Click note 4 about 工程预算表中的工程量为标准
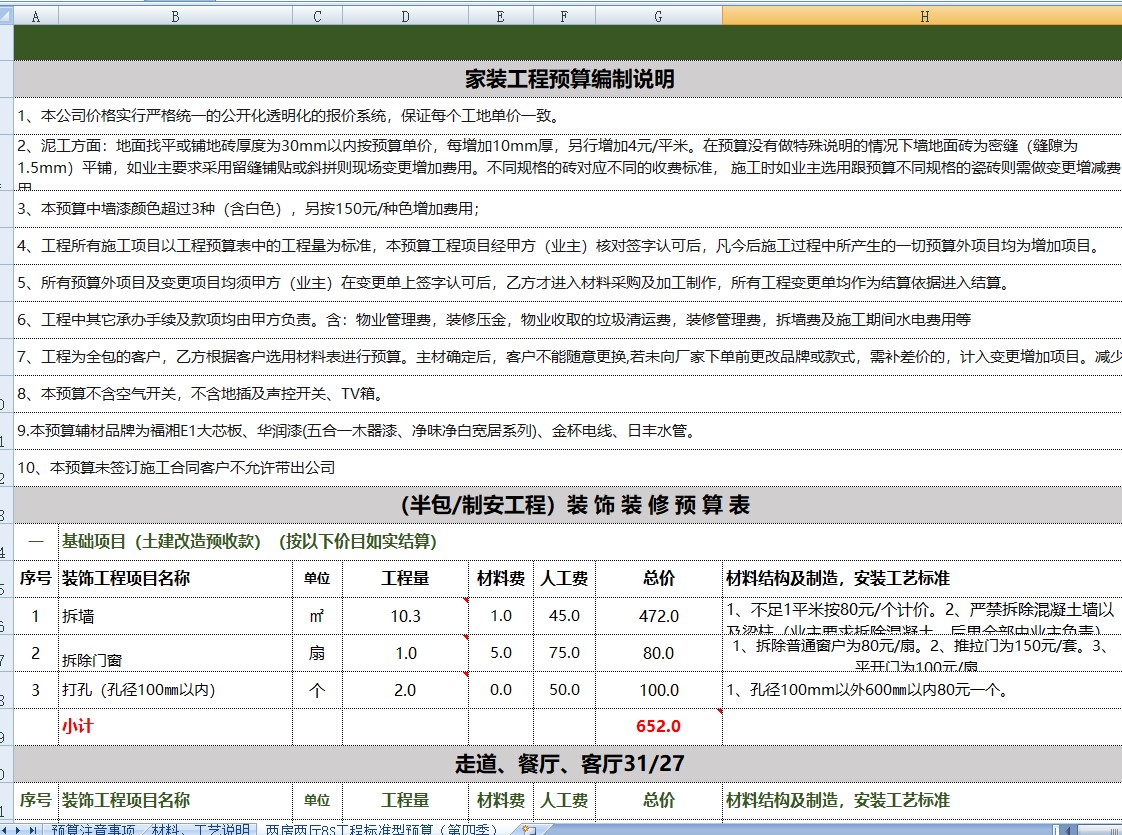 568,246
